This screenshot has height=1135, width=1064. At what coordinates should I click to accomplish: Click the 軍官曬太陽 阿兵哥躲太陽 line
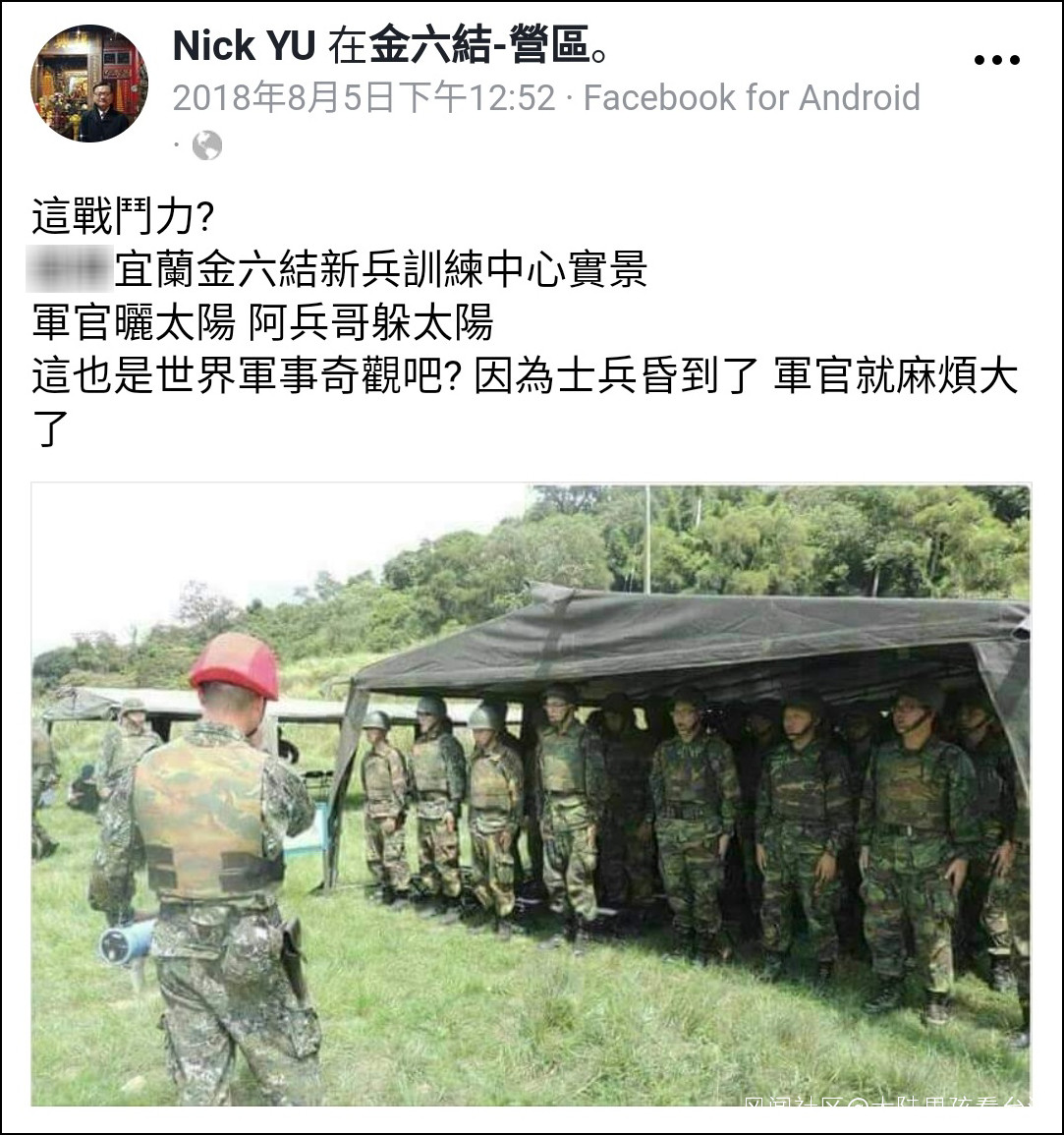262,322
